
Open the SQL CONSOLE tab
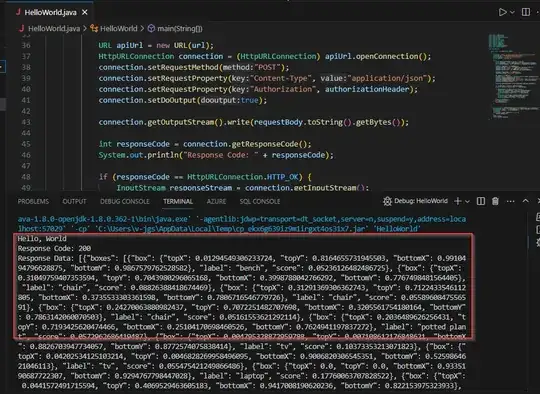(x=260, y=201)
